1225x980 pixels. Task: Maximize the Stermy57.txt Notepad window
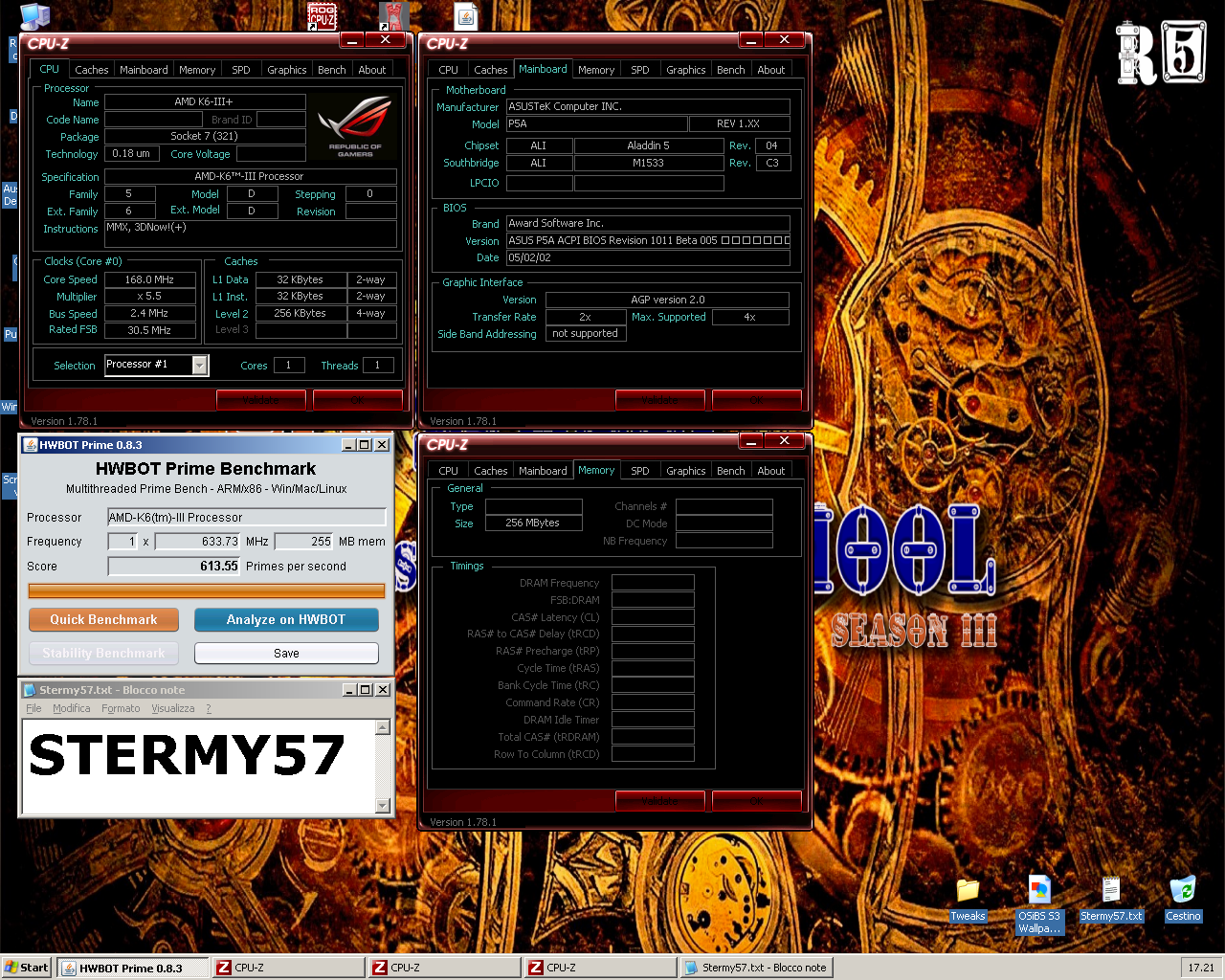[x=366, y=690]
